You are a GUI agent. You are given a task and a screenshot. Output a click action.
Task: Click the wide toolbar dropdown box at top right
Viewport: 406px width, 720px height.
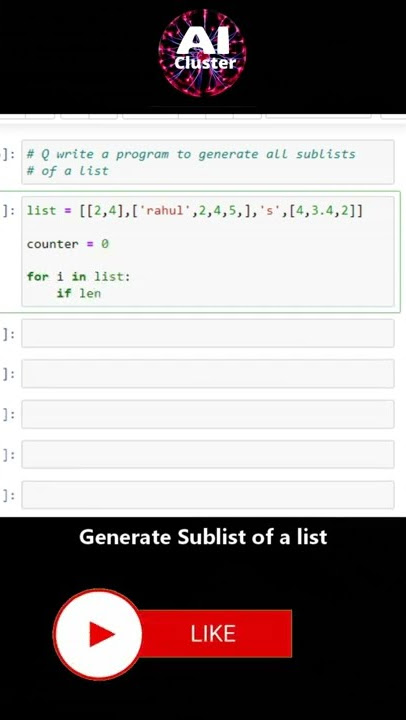(x=318, y=116)
